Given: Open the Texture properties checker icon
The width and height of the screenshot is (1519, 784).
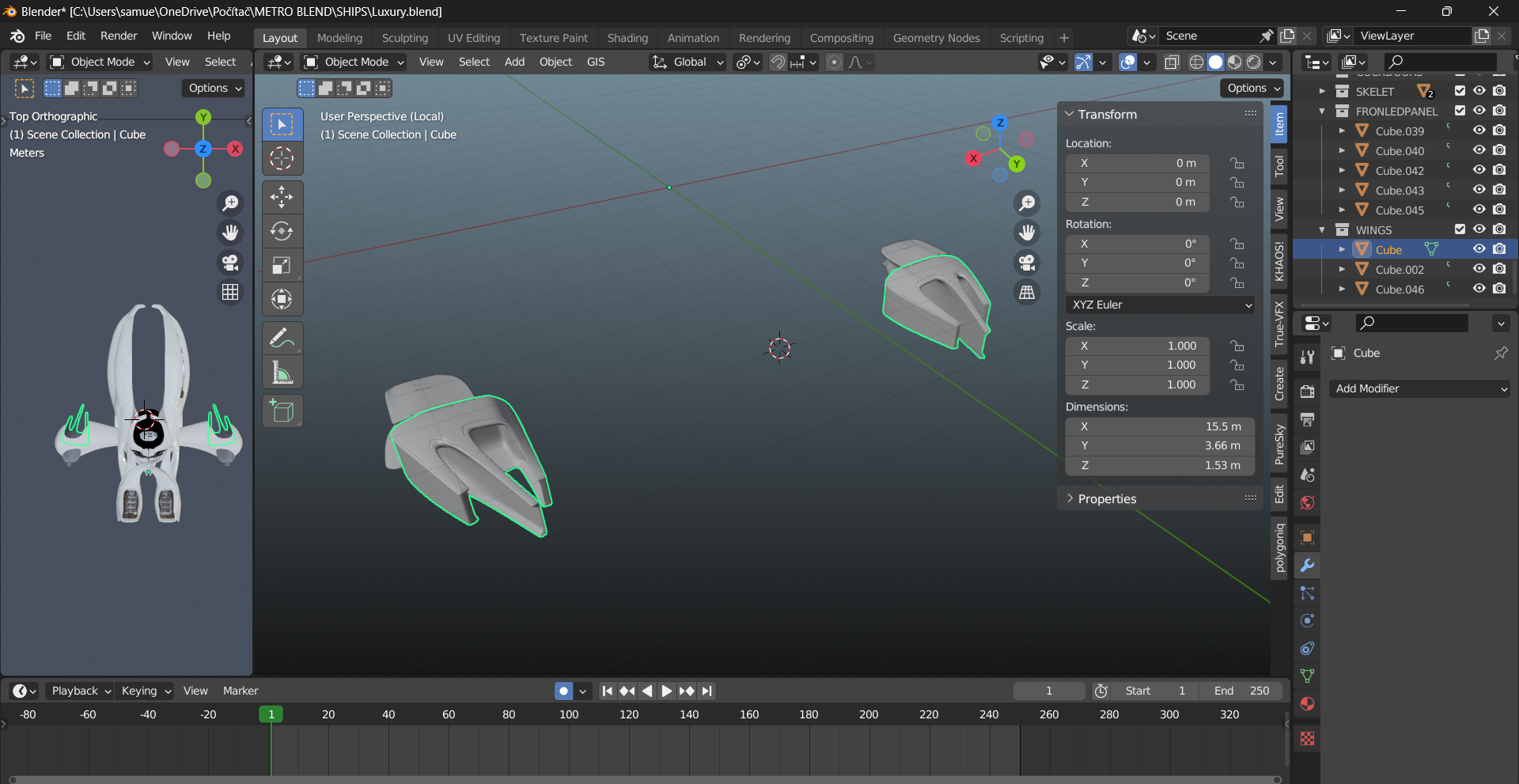Looking at the screenshot, I should pyautogui.click(x=1307, y=738).
